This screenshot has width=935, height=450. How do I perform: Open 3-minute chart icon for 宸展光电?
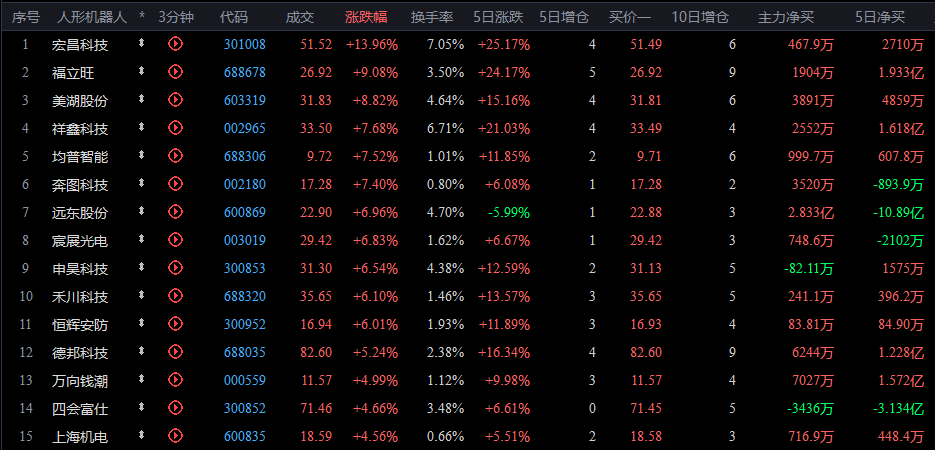(175, 239)
